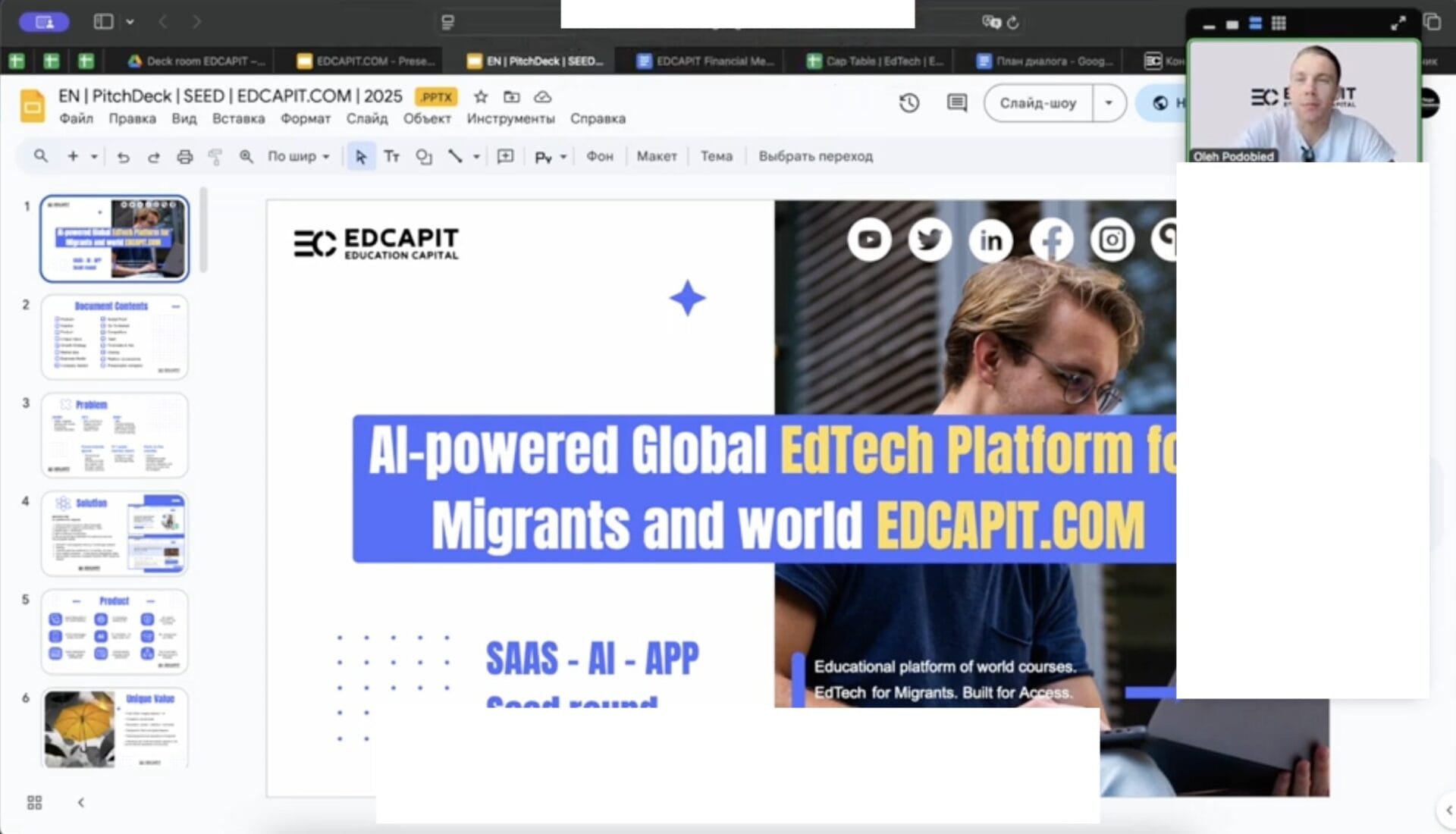Open browser translate icon
Image resolution: width=1456 pixels, height=834 pixels.
pos(991,22)
